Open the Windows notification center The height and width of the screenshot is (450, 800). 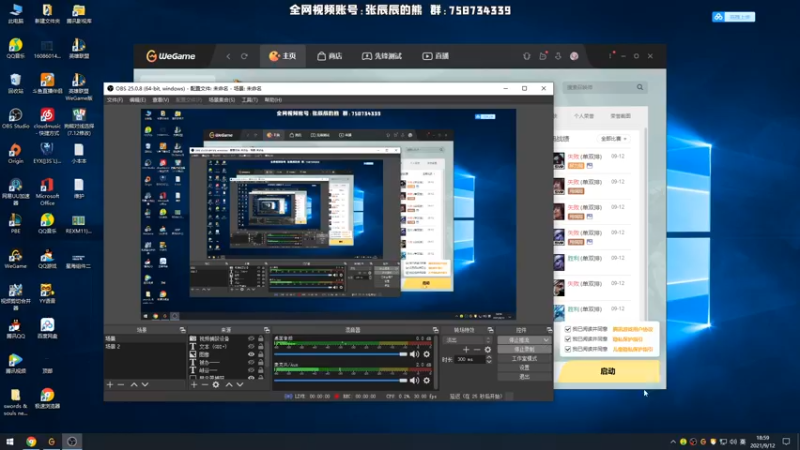click(786, 442)
